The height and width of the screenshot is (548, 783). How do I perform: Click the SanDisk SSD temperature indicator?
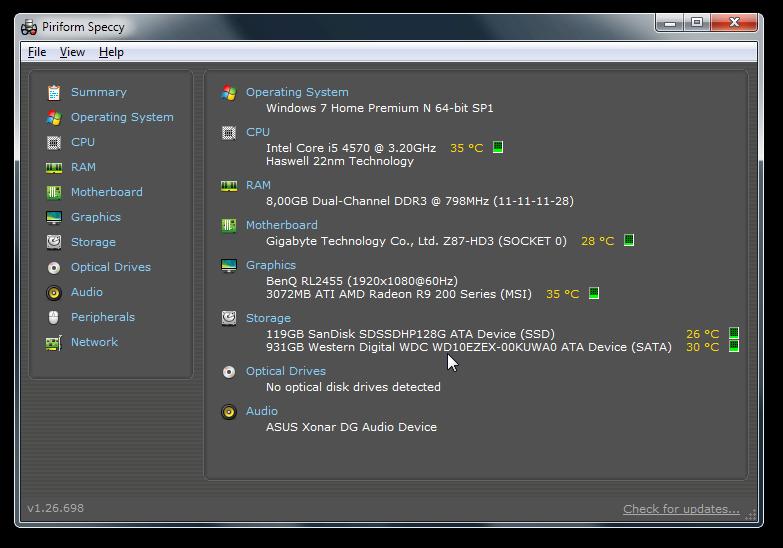click(734, 333)
